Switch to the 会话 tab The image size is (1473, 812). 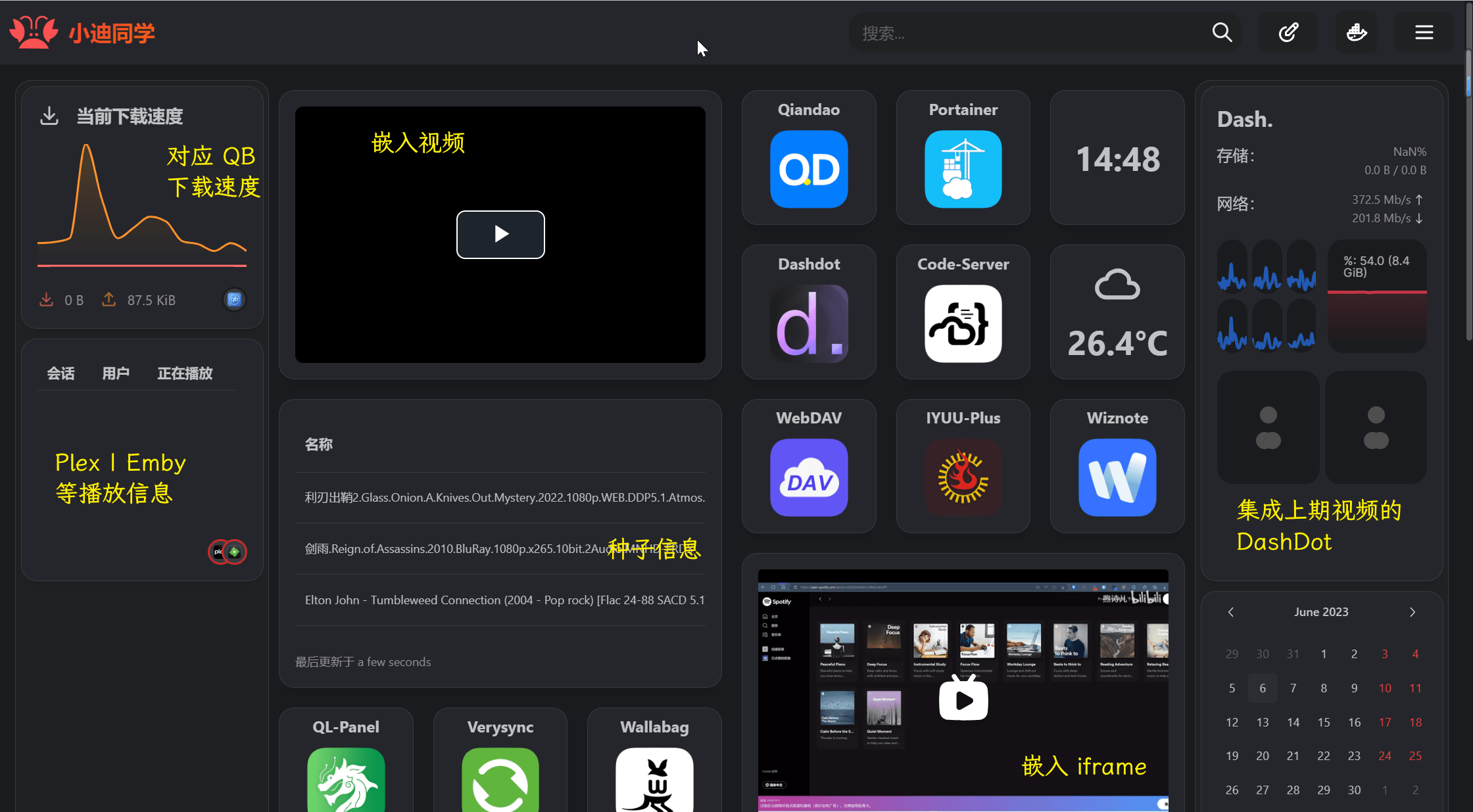61,373
